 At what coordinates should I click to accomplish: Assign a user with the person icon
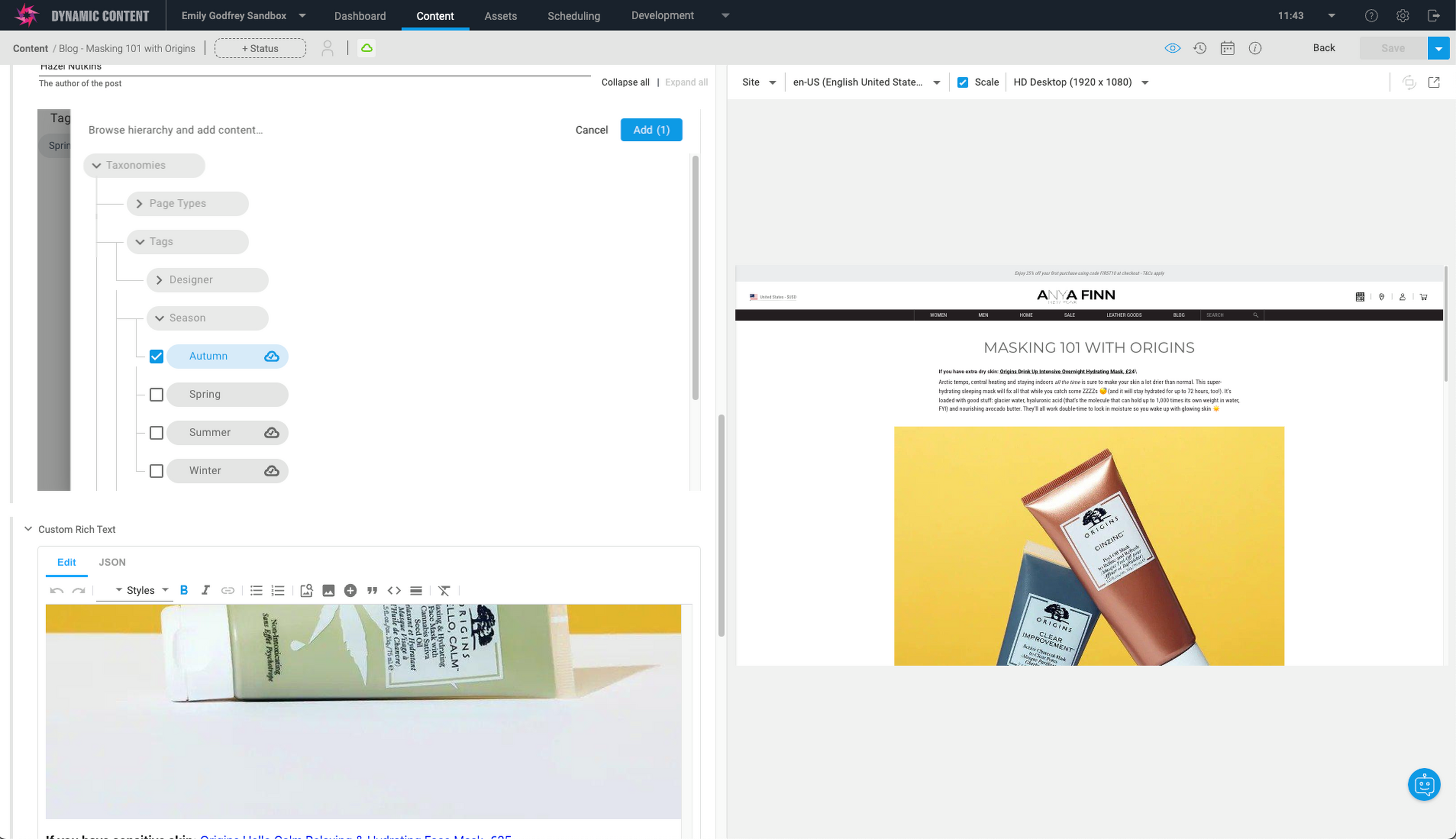[x=327, y=48]
